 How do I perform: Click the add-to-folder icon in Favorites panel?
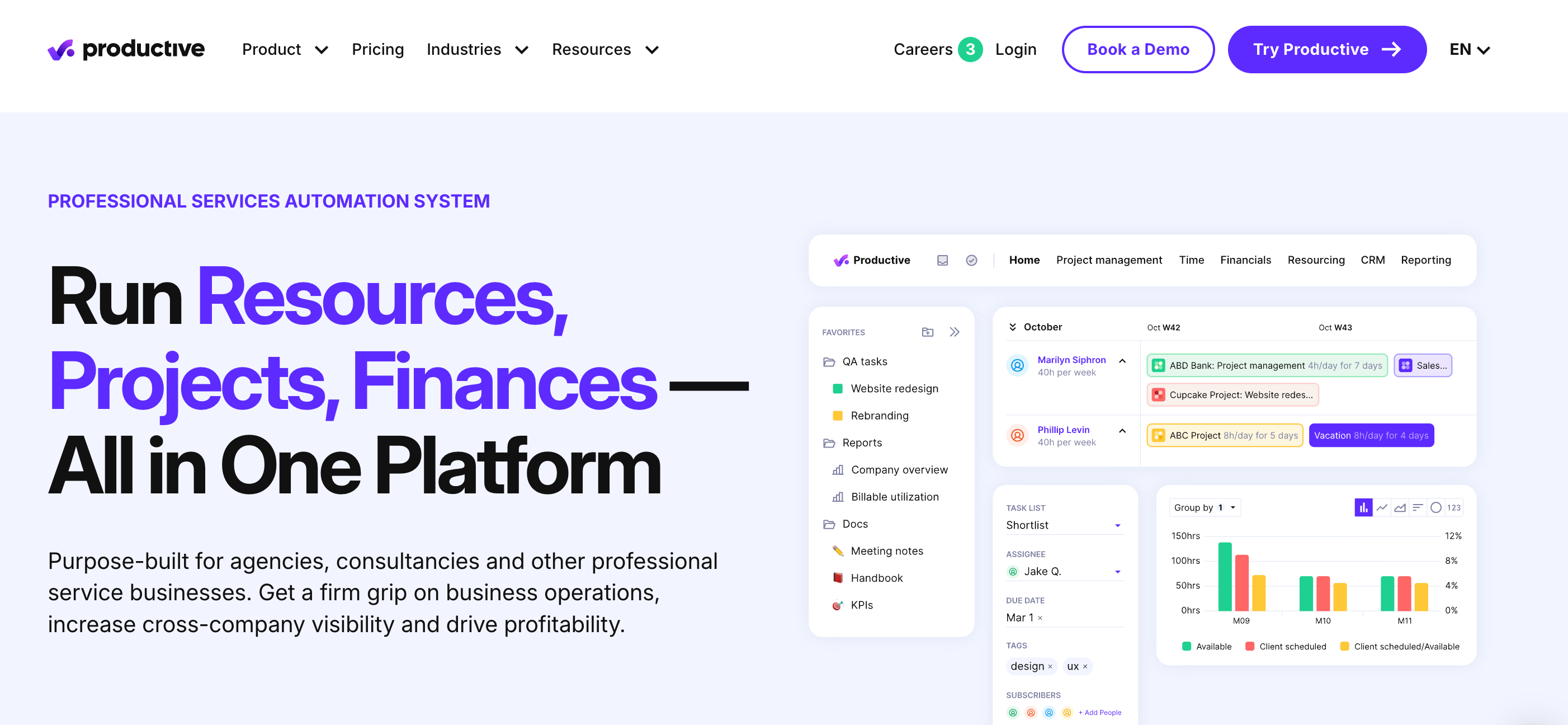(x=928, y=332)
